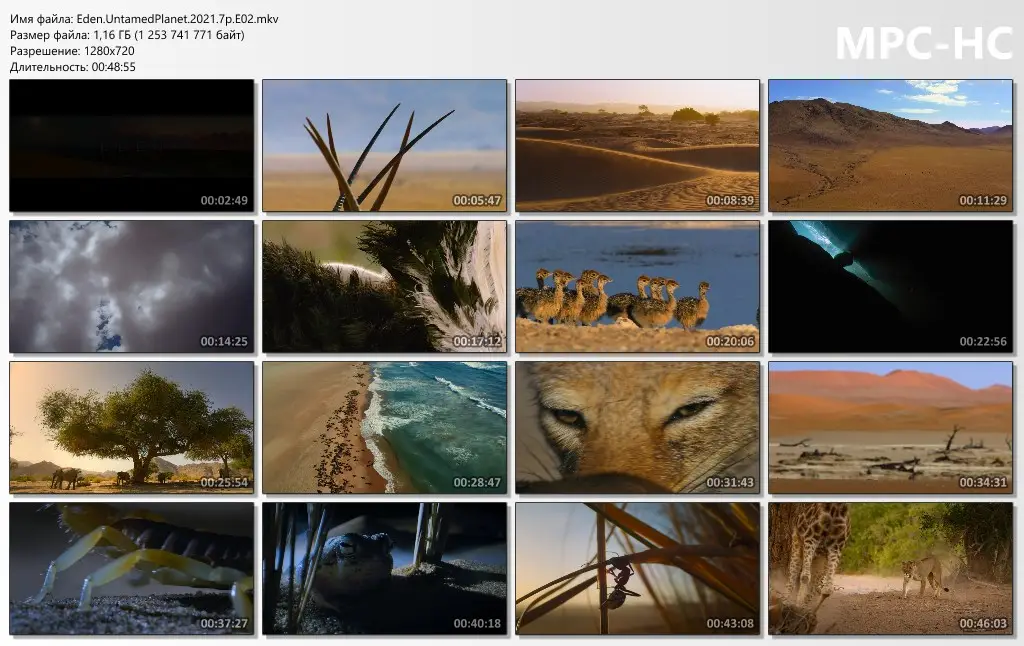
Task: Open the ostrich feathers thumbnail at 00:17:12
Action: click(x=385, y=287)
